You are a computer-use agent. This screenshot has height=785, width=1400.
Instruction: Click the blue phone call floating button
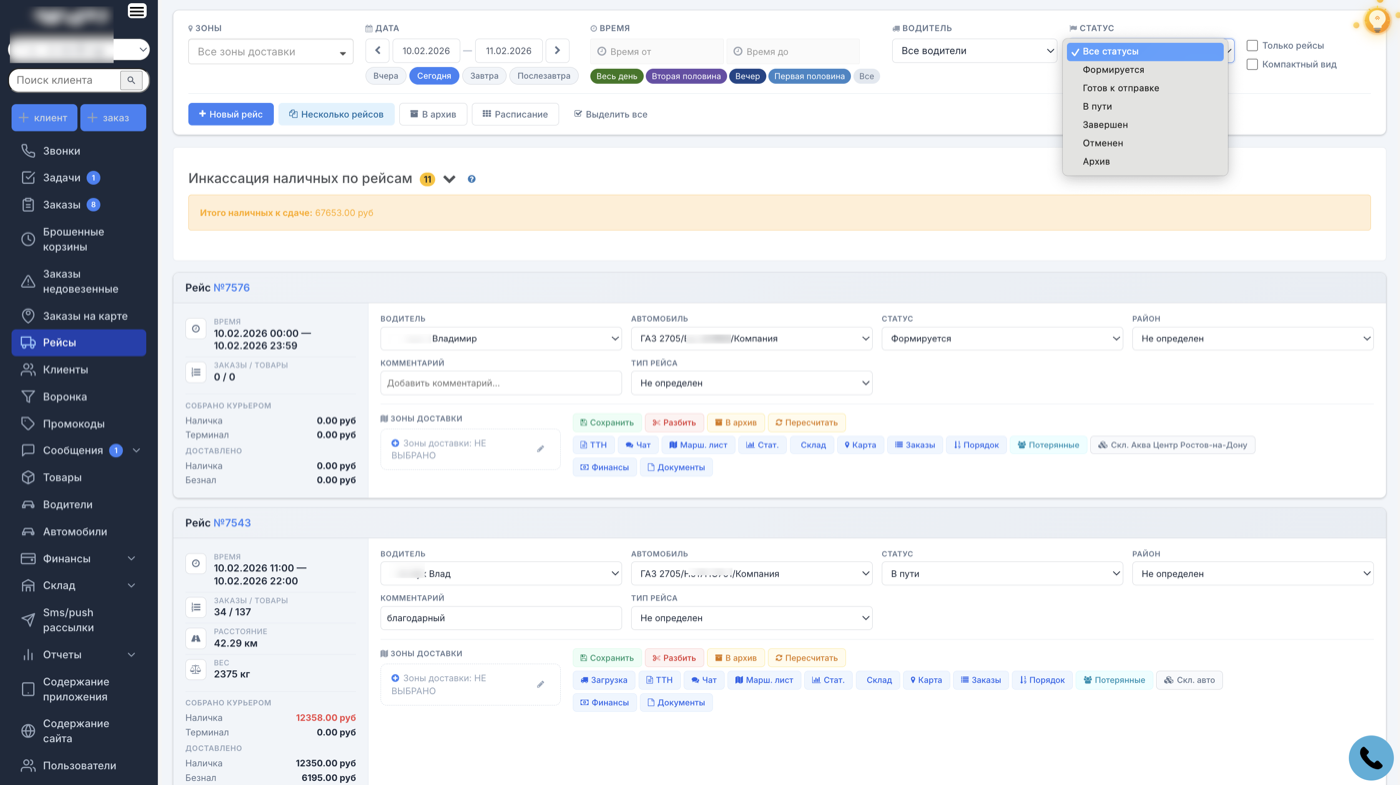[x=1370, y=758]
